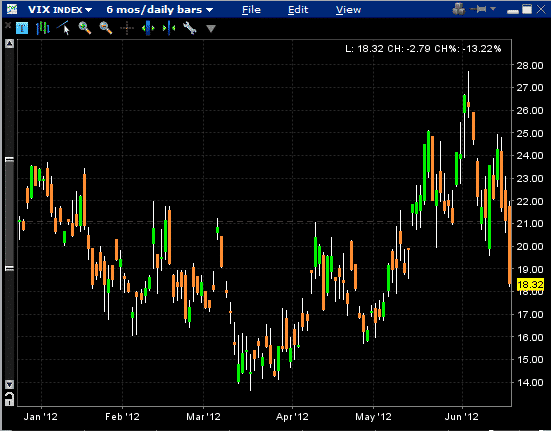Open the File menu

pos(251,9)
